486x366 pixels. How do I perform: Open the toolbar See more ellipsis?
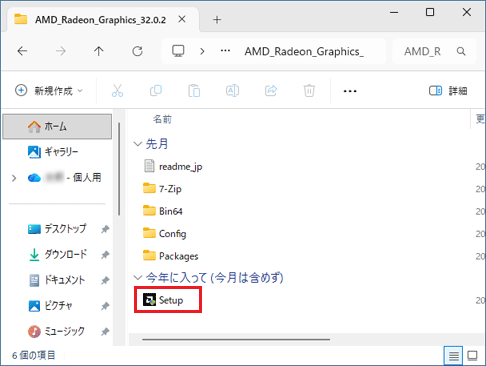[x=350, y=91]
